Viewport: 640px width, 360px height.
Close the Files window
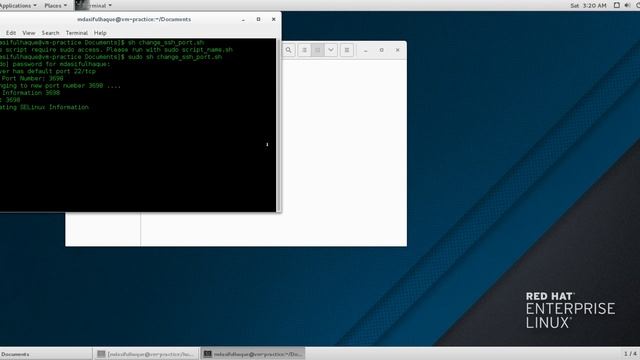[x=398, y=50]
